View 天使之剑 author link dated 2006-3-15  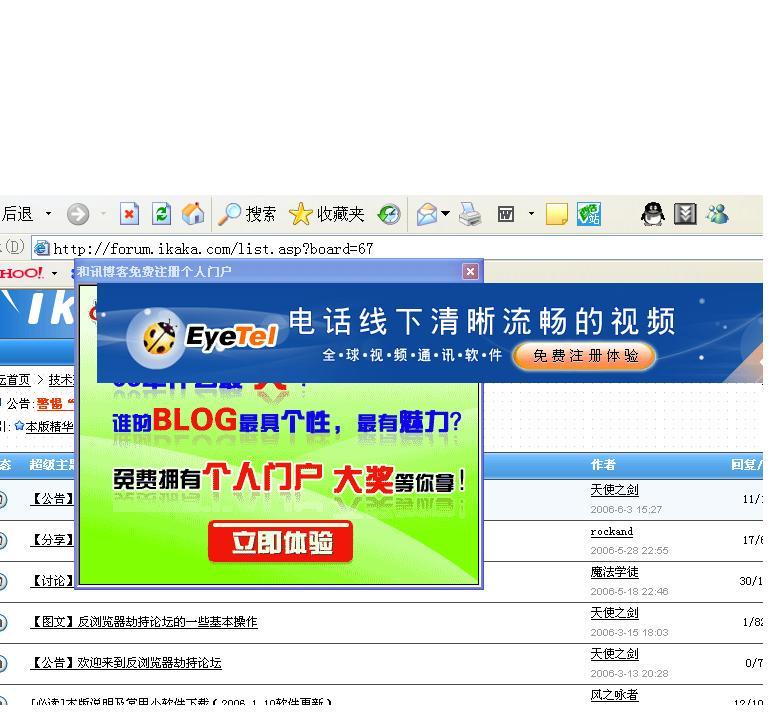(x=614, y=612)
